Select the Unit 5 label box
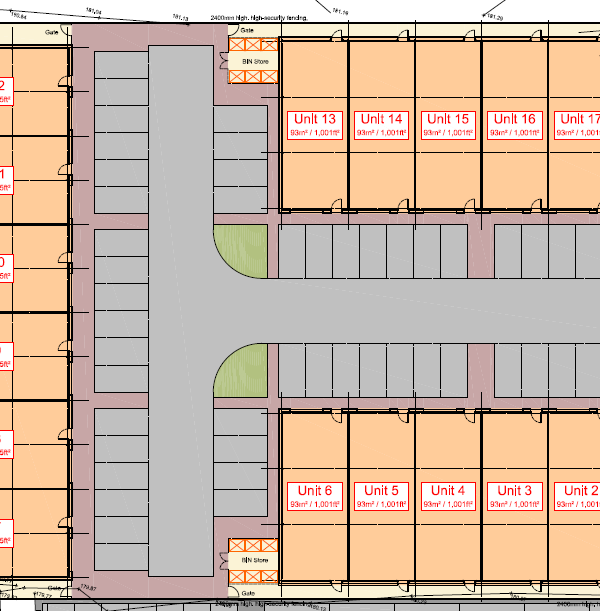Image resolution: width=600 pixels, height=611 pixels. point(381,496)
